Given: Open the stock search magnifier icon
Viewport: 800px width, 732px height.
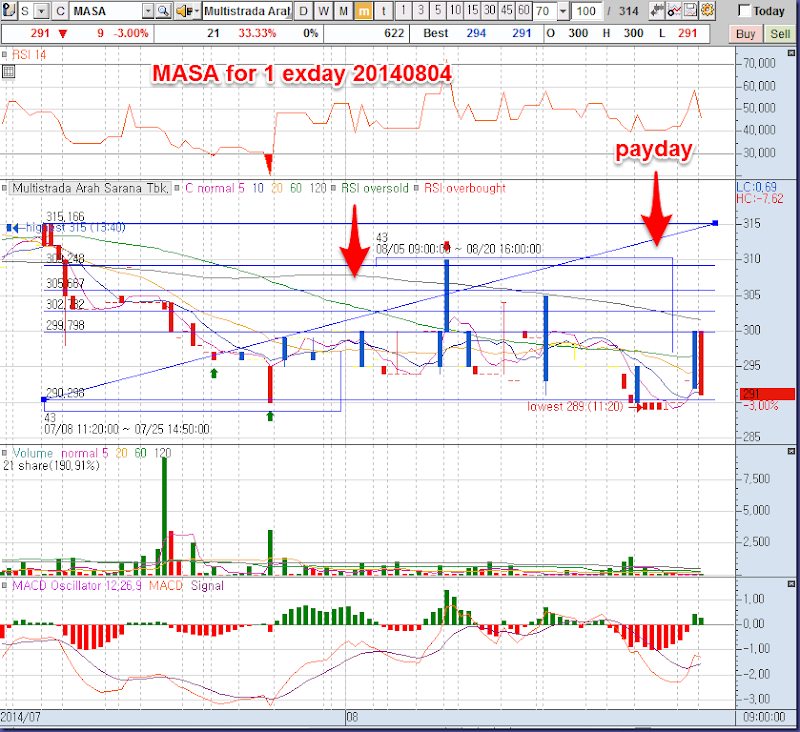Looking at the screenshot, I should 163,11.
